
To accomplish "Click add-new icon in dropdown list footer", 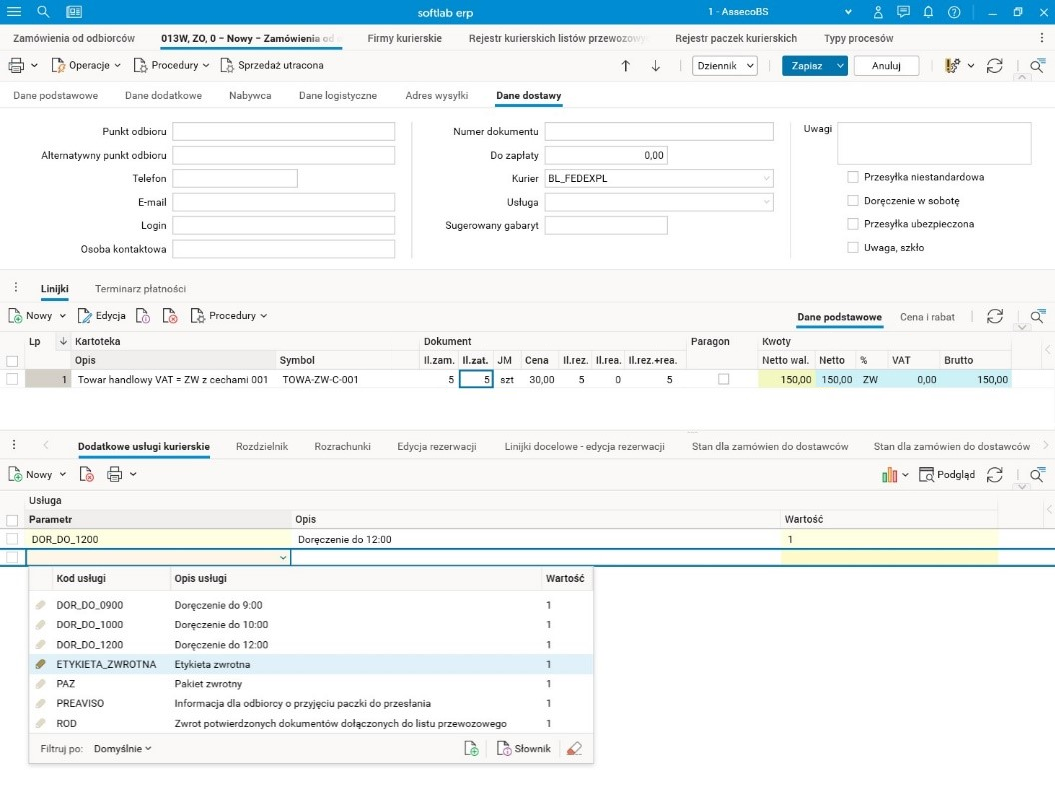I will click(471, 748).
